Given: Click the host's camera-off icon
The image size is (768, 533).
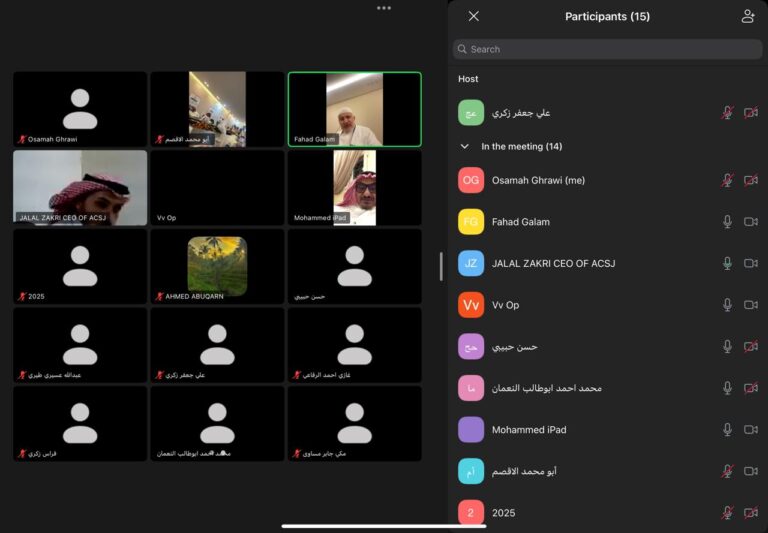Looking at the screenshot, I should [x=750, y=113].
